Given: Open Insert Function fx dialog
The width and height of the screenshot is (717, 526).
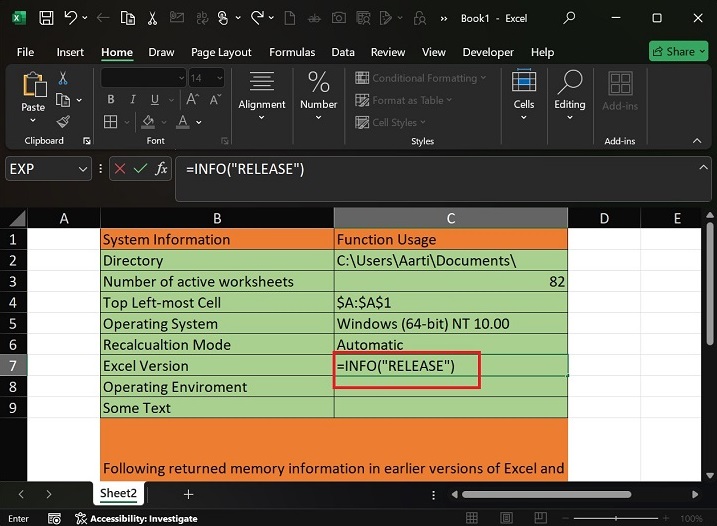Looking at the screenshot, I should click(x=160, y=170).
